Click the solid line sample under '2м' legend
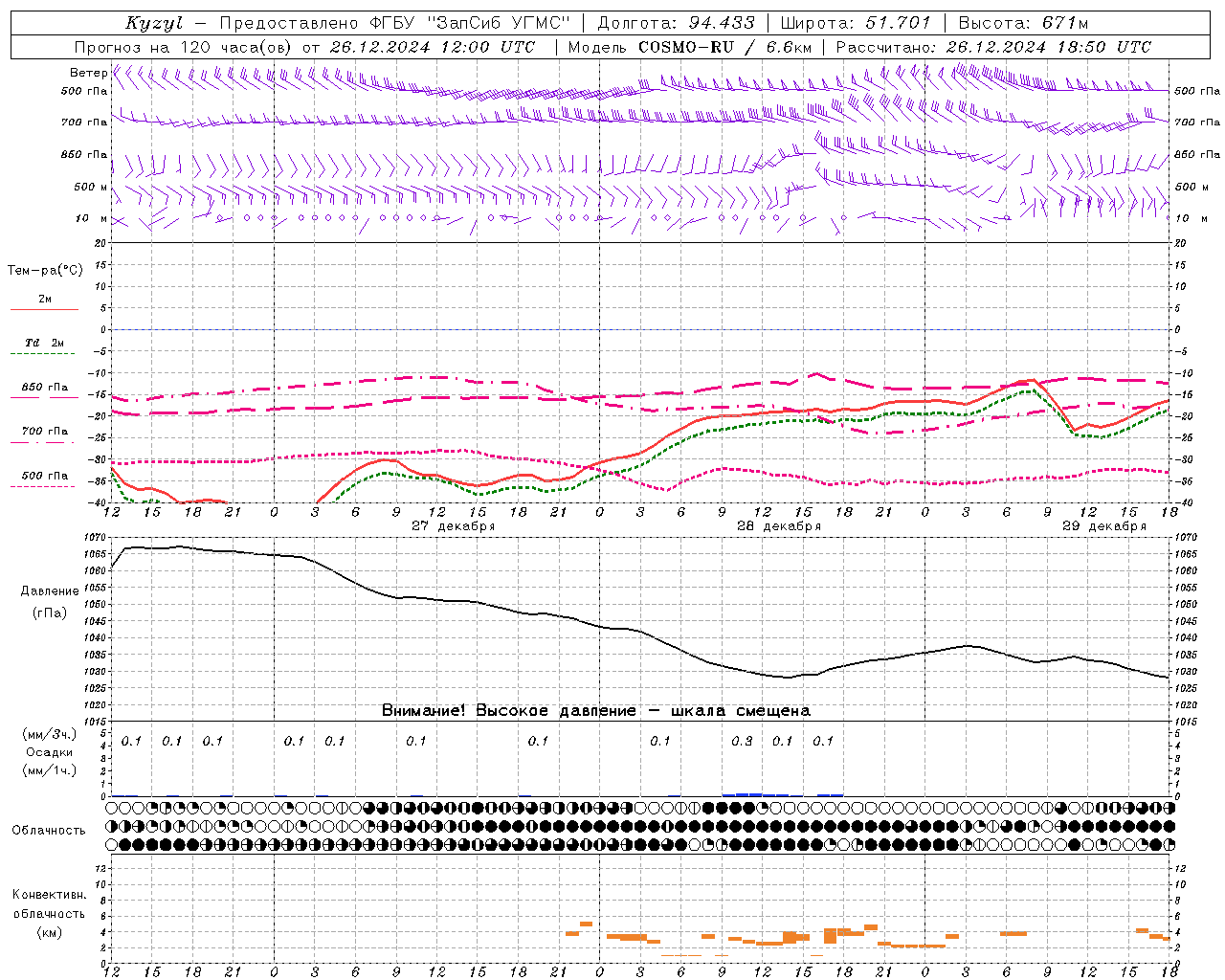Viewport: 1225px width, 980px height. pos(44,309)
